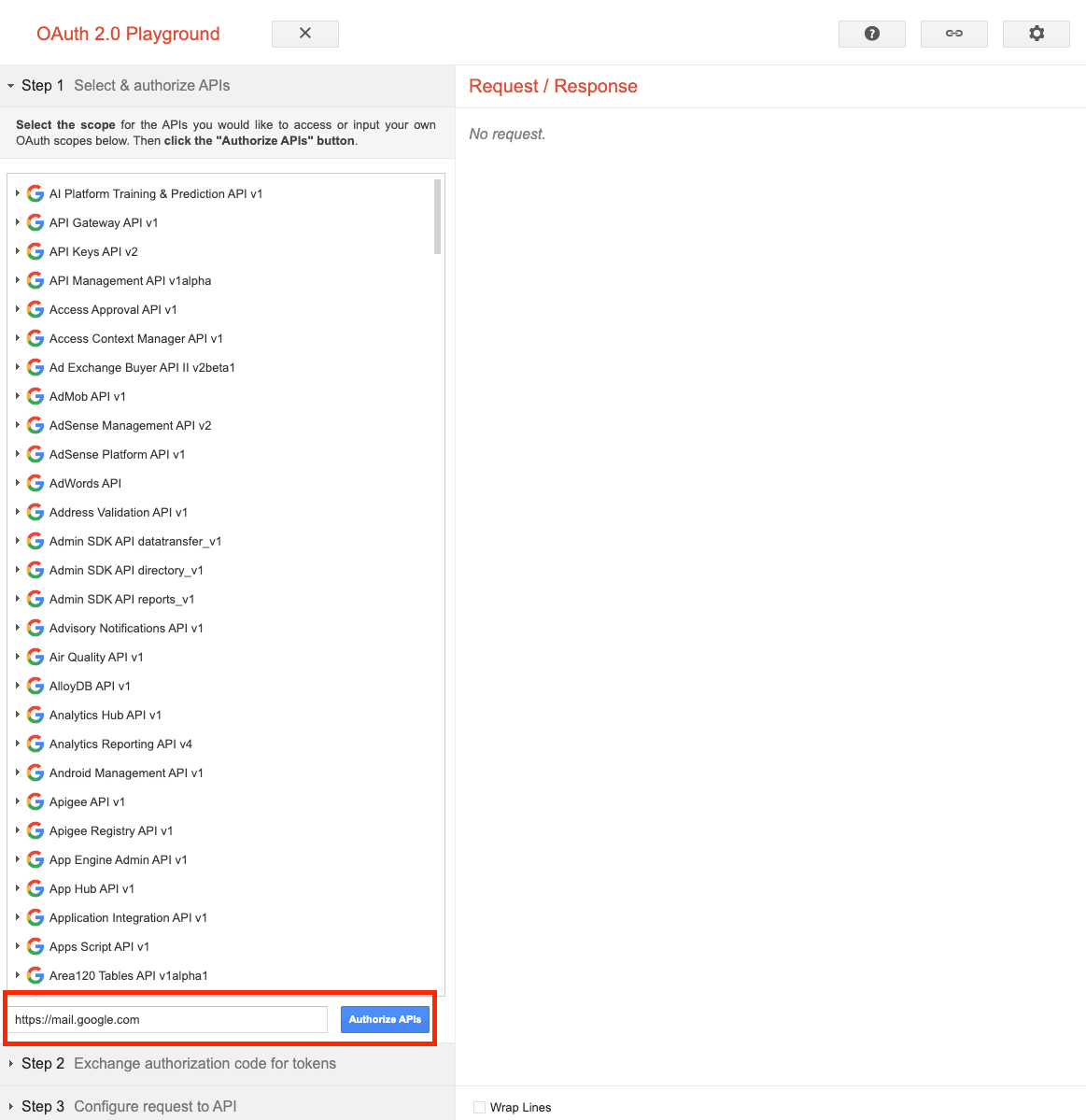
Task: Click the API list vertical scrollbar
Action: [437, 217]
